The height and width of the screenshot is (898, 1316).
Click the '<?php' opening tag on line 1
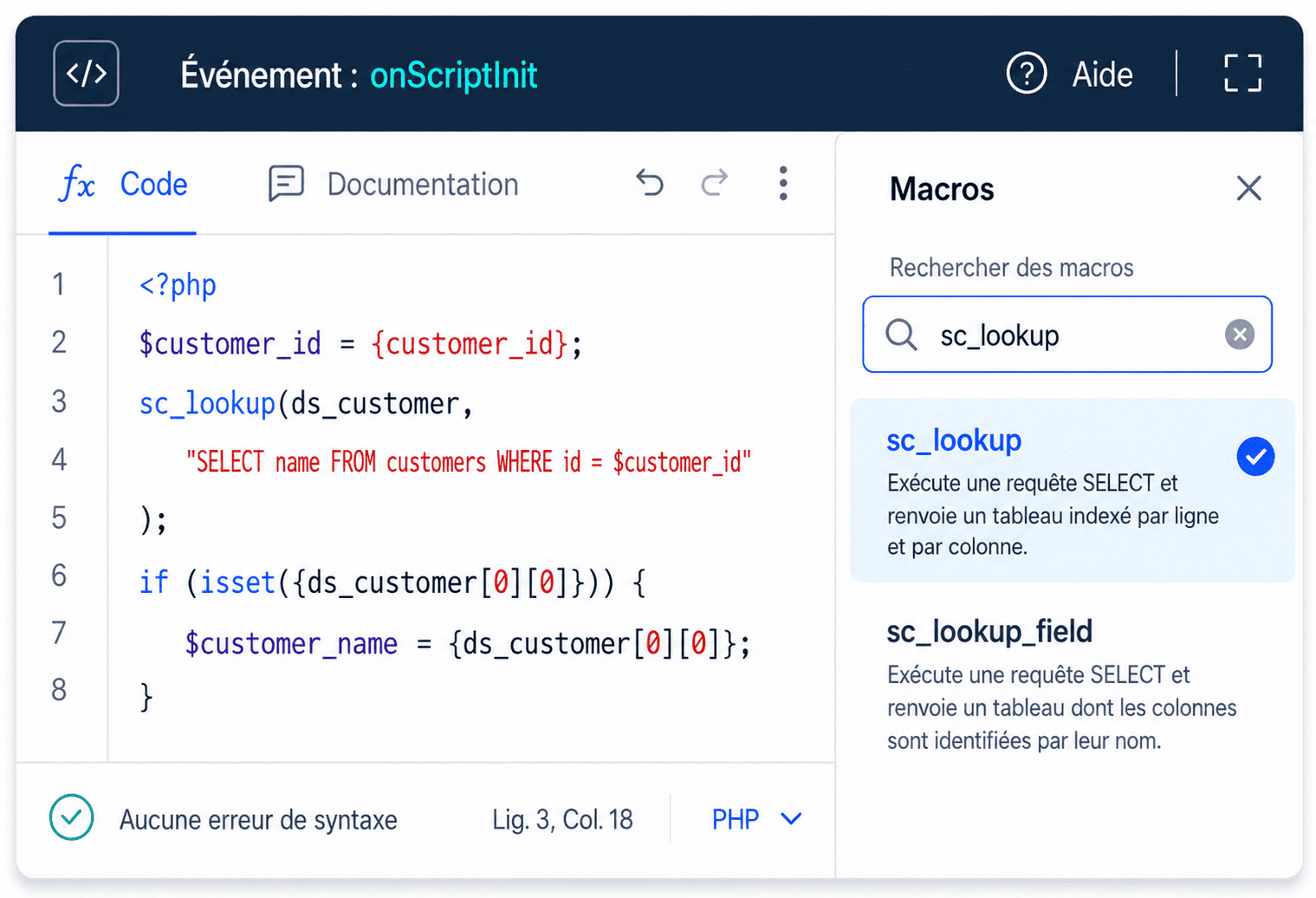(178, 285)
